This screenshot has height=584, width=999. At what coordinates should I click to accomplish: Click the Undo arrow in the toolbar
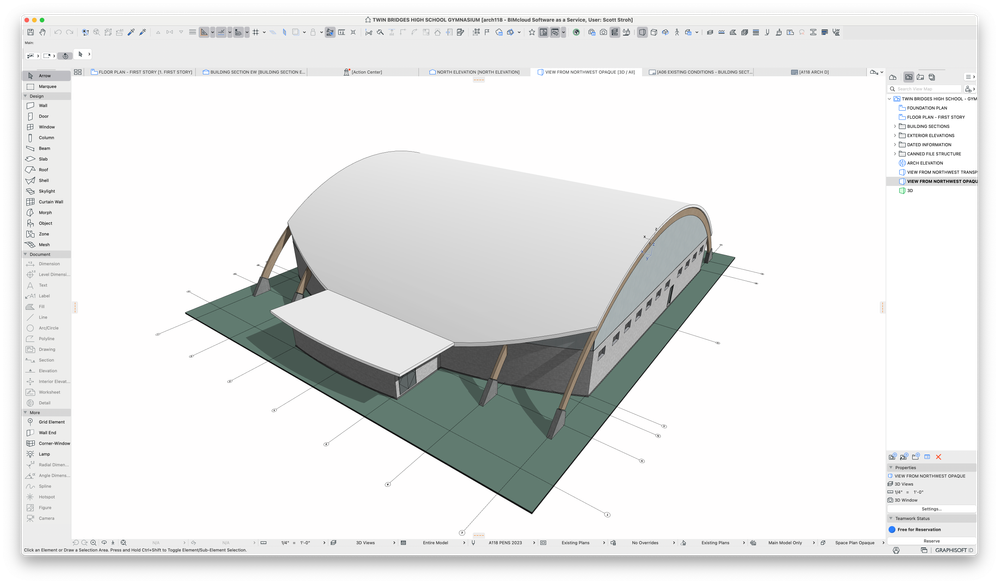58,32
